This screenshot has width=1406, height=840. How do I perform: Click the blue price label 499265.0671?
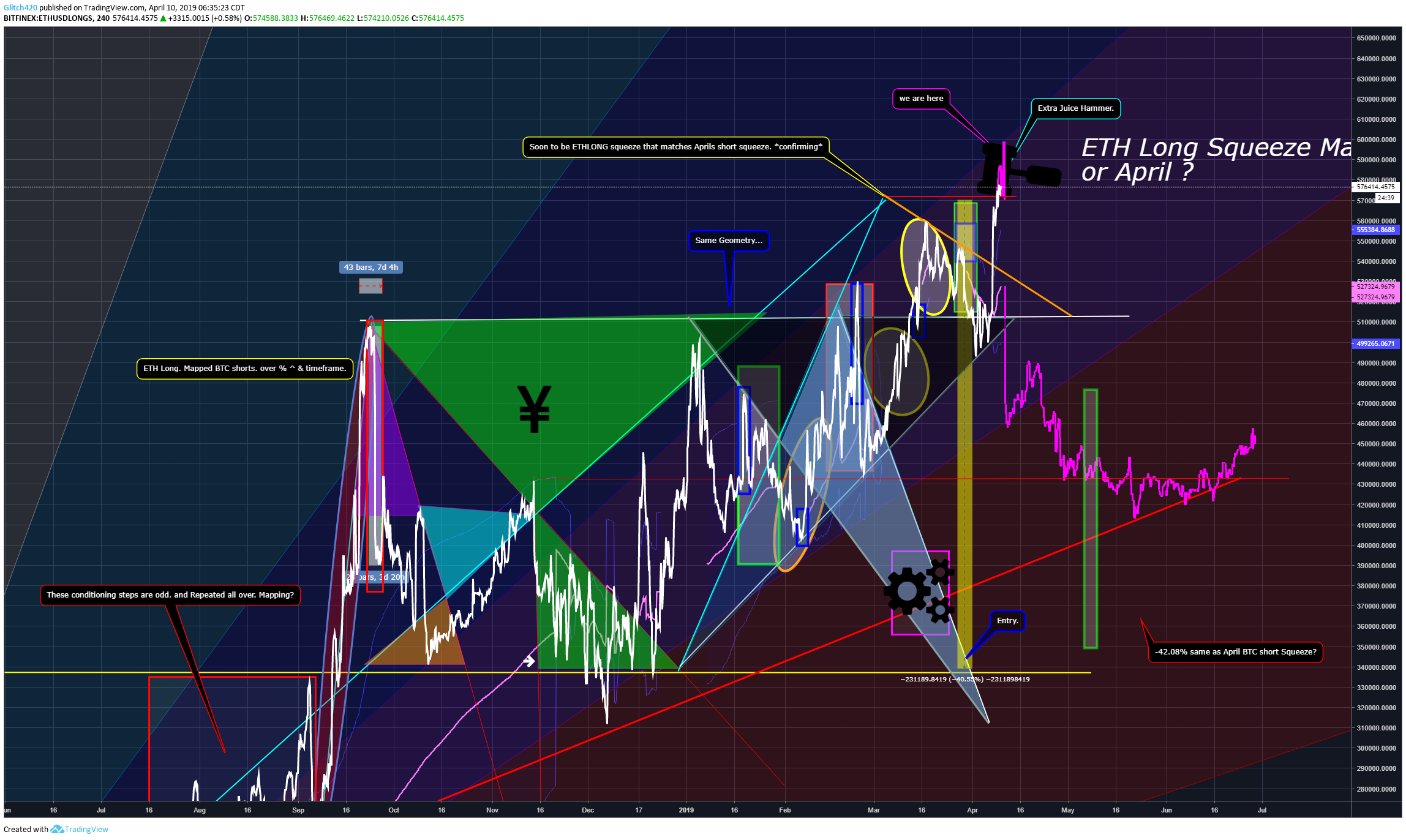click(1375, 343)
